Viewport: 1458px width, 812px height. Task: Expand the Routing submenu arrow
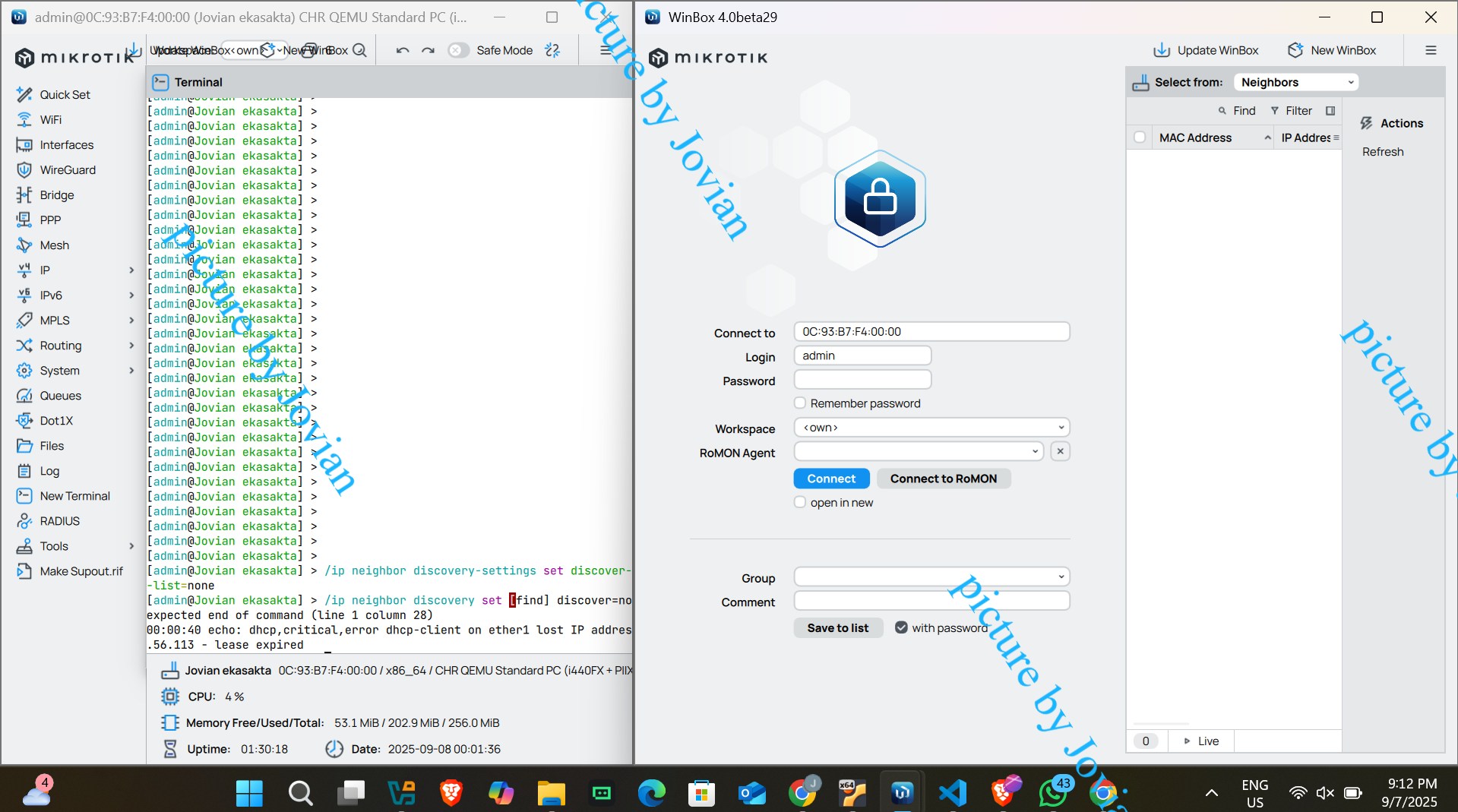[131, 346]
